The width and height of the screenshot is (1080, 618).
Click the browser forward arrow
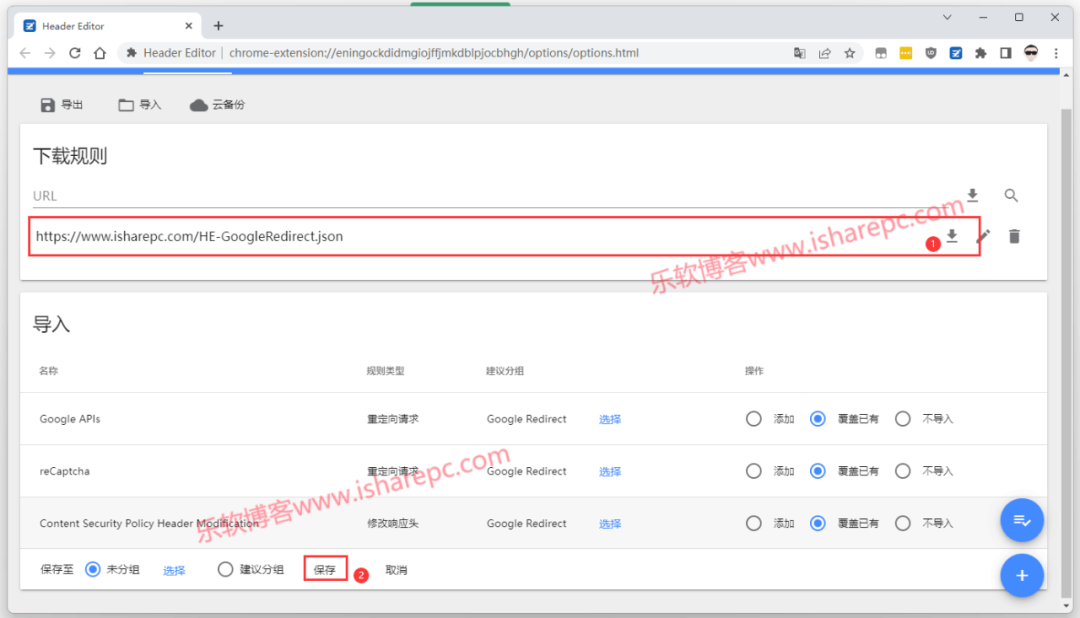50,53
